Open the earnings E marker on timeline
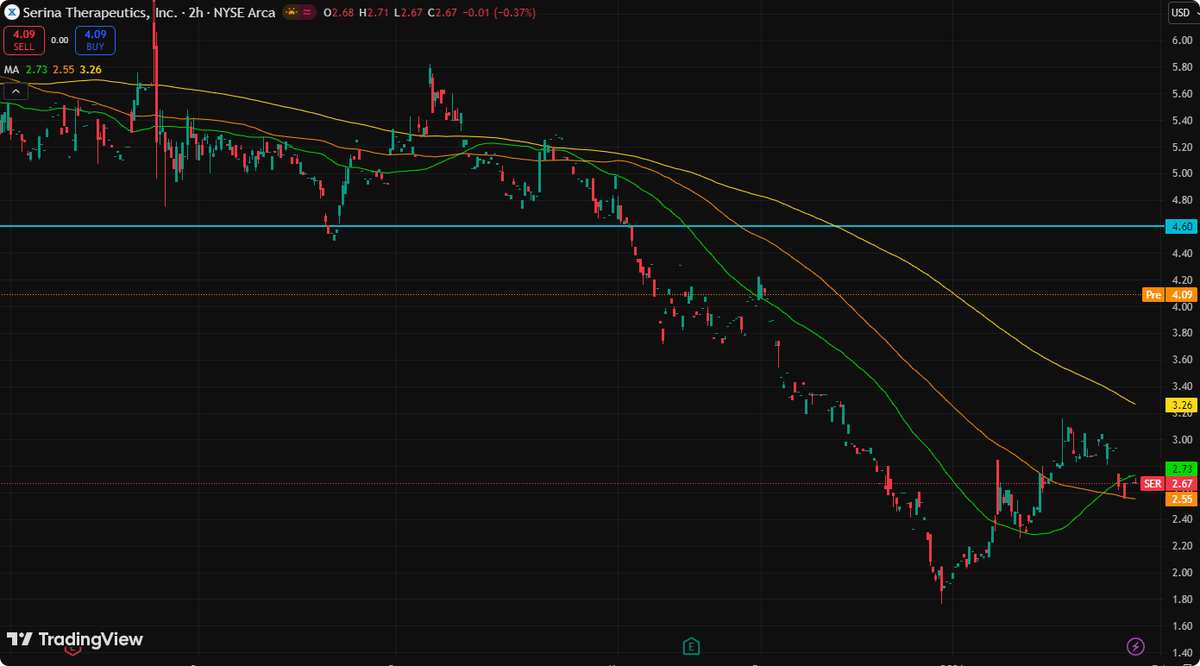Viewport: 1200px width, 666px height. pos(690,646)
